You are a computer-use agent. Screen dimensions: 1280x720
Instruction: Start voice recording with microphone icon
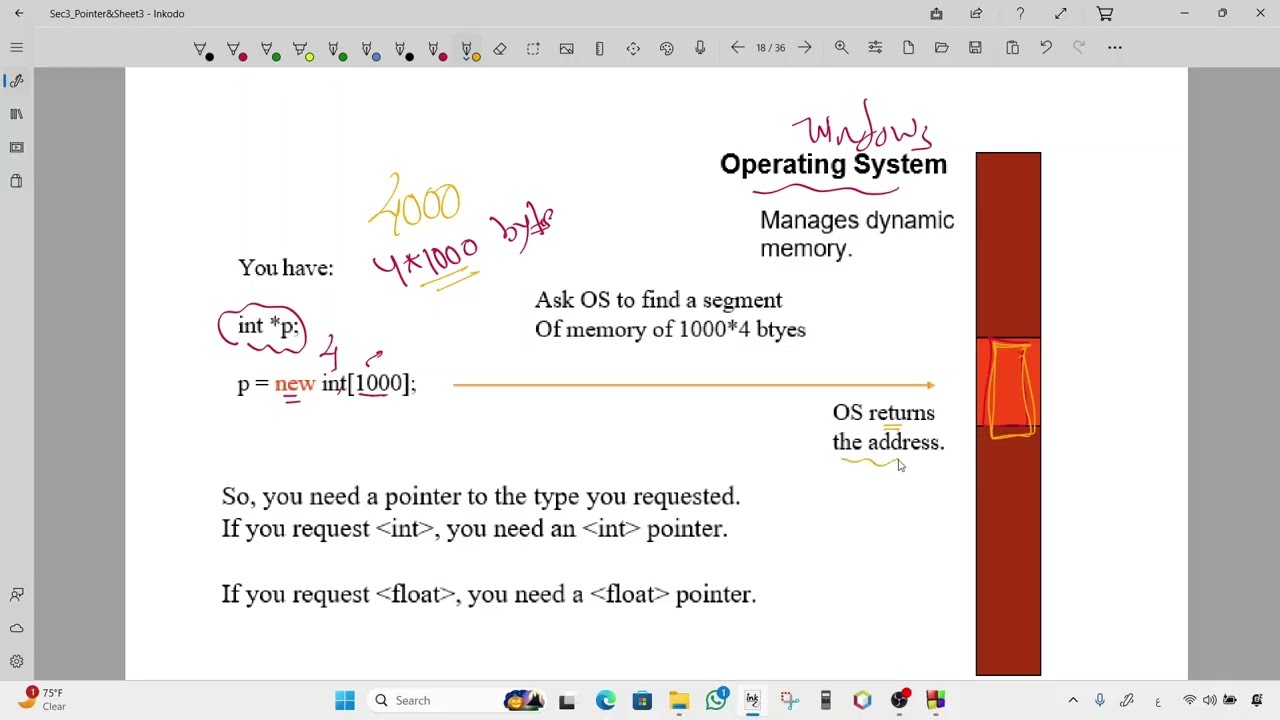(700, 48)
